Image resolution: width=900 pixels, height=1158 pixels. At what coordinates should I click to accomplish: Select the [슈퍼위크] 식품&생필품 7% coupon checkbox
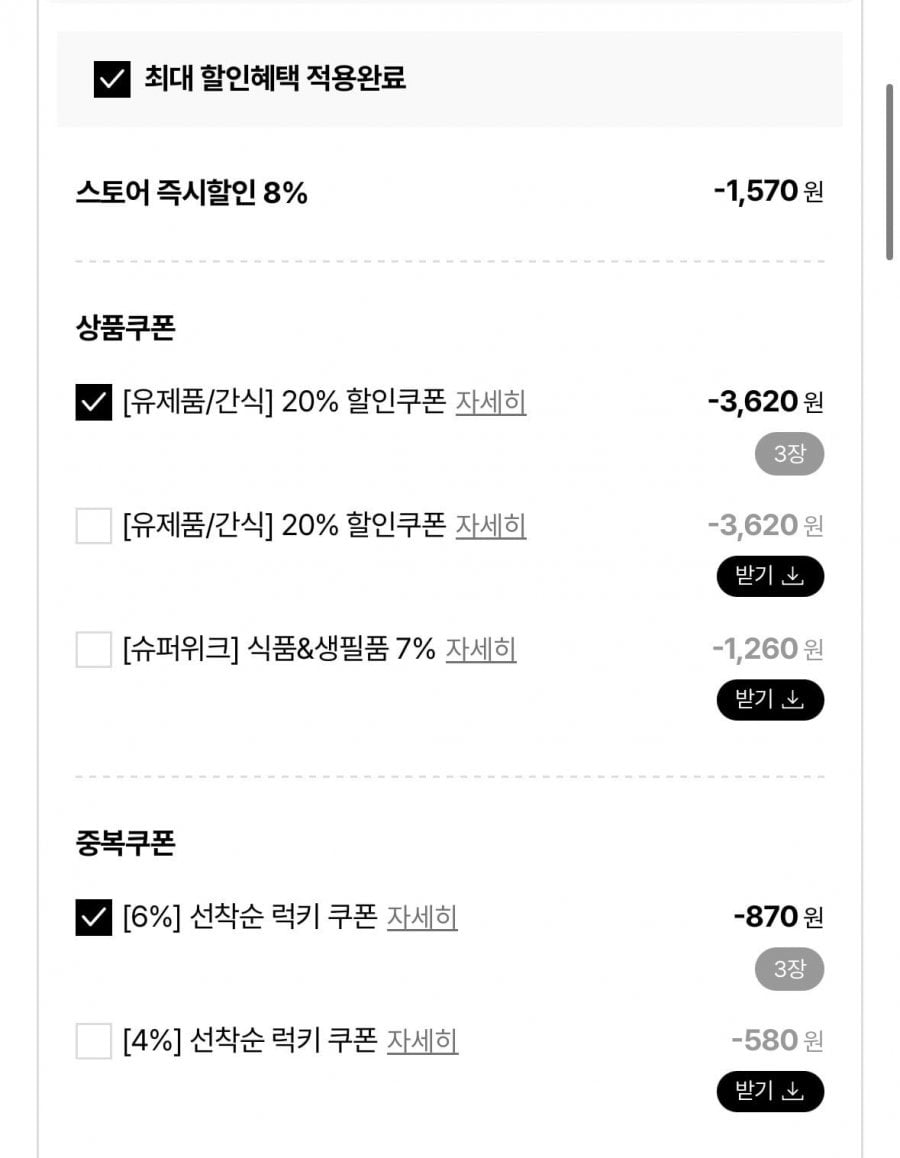click(94, 650)
